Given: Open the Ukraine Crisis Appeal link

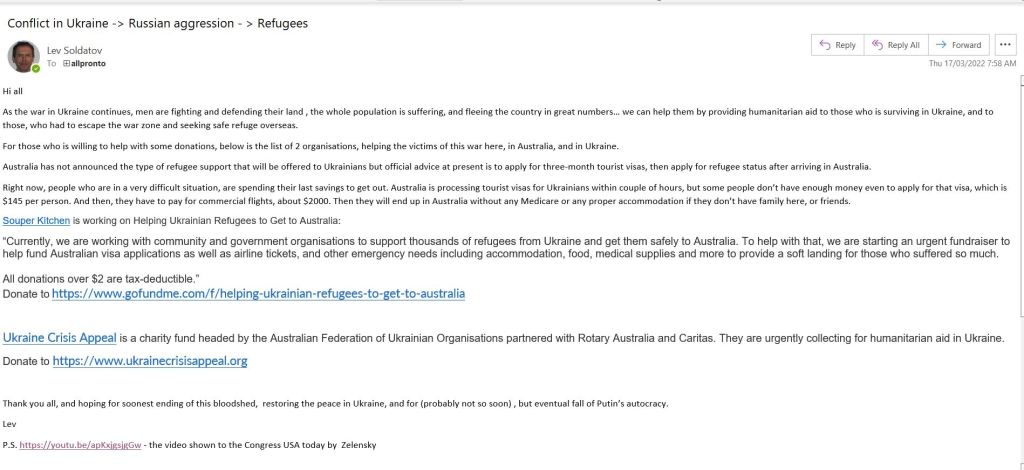Looking at the screenshot, I should 60,338.
